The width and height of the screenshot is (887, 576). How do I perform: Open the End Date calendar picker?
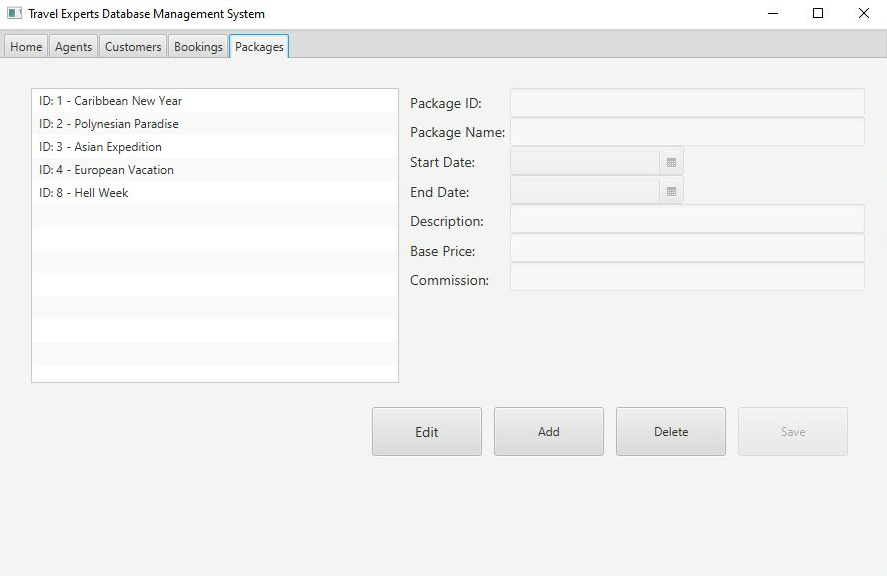pos(671,191)
